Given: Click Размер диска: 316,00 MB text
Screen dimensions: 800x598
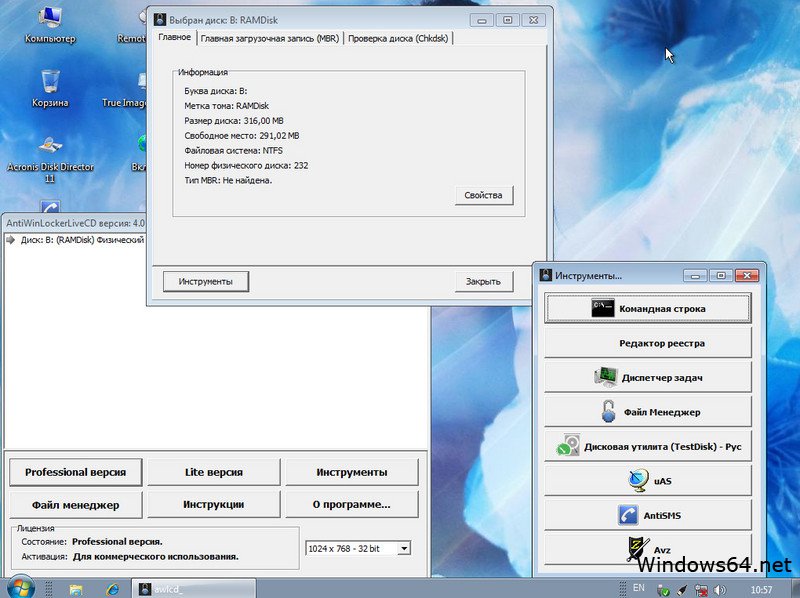Looking at the screenshot, I should tap(234, 121).
